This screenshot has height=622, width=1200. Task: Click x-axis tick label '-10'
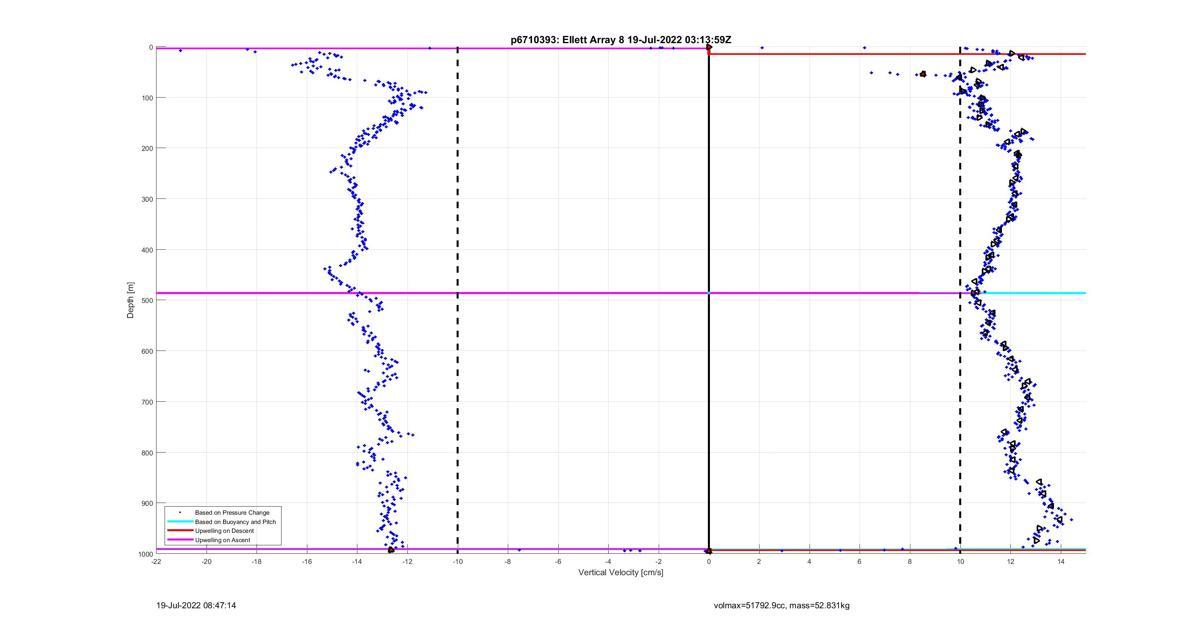[x=457, y=561]
